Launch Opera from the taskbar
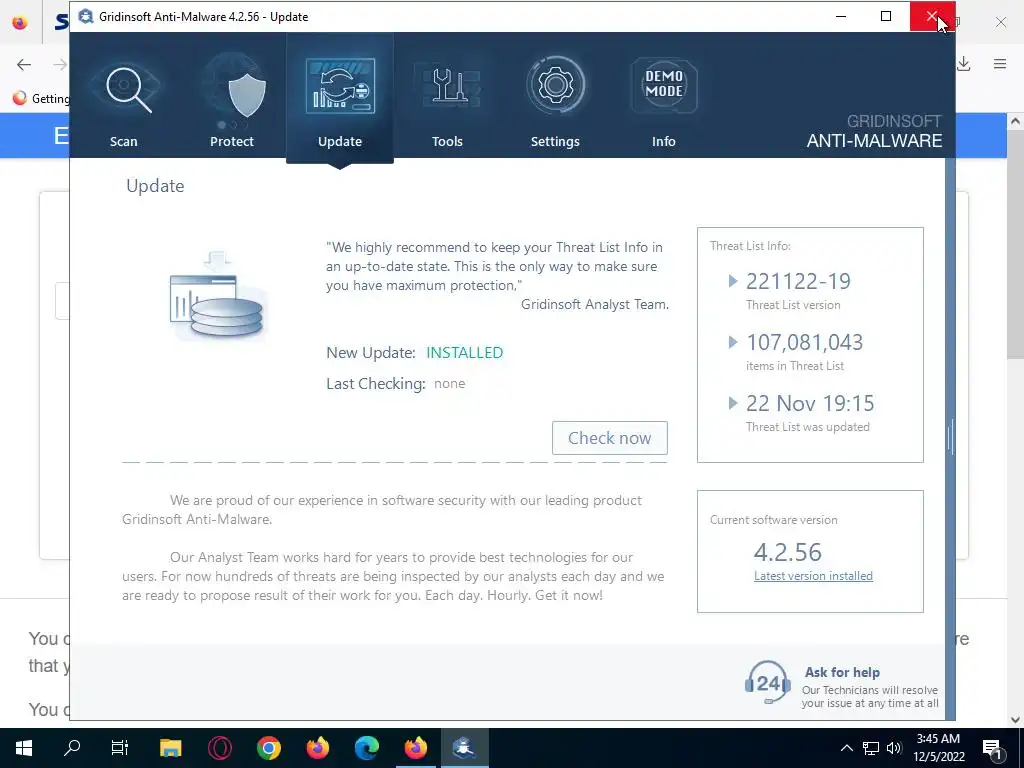 (x=219, y=748)
